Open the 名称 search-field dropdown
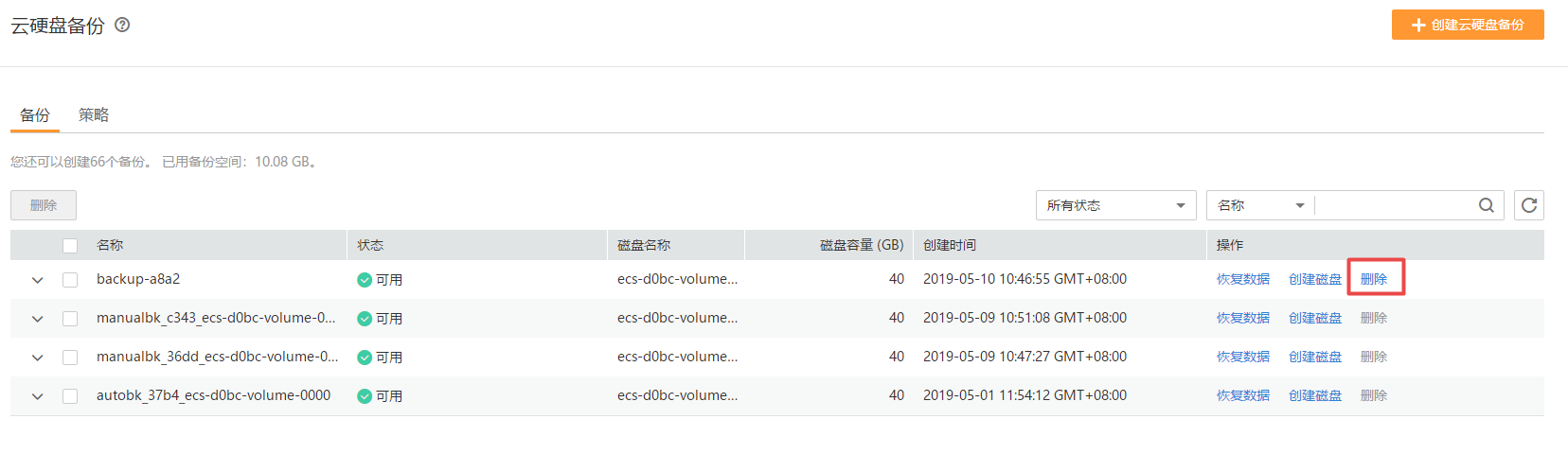The width and height of the screenshot is (1568, 454). 1260,205
